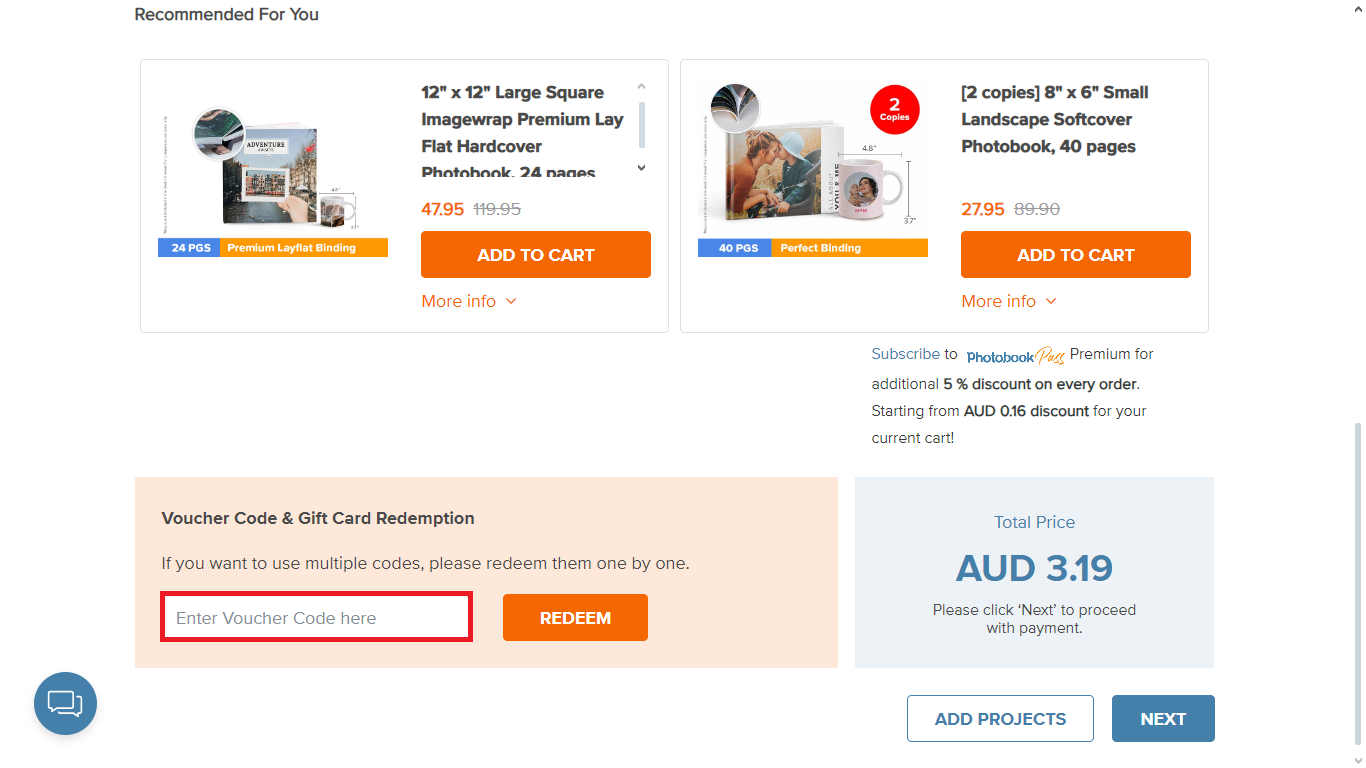Image resolution: width=1366 pixels, height=768 pixels.
Task: Expand 'More info' for the Landscape Softcover photobook
Action: pos(1008,301)
